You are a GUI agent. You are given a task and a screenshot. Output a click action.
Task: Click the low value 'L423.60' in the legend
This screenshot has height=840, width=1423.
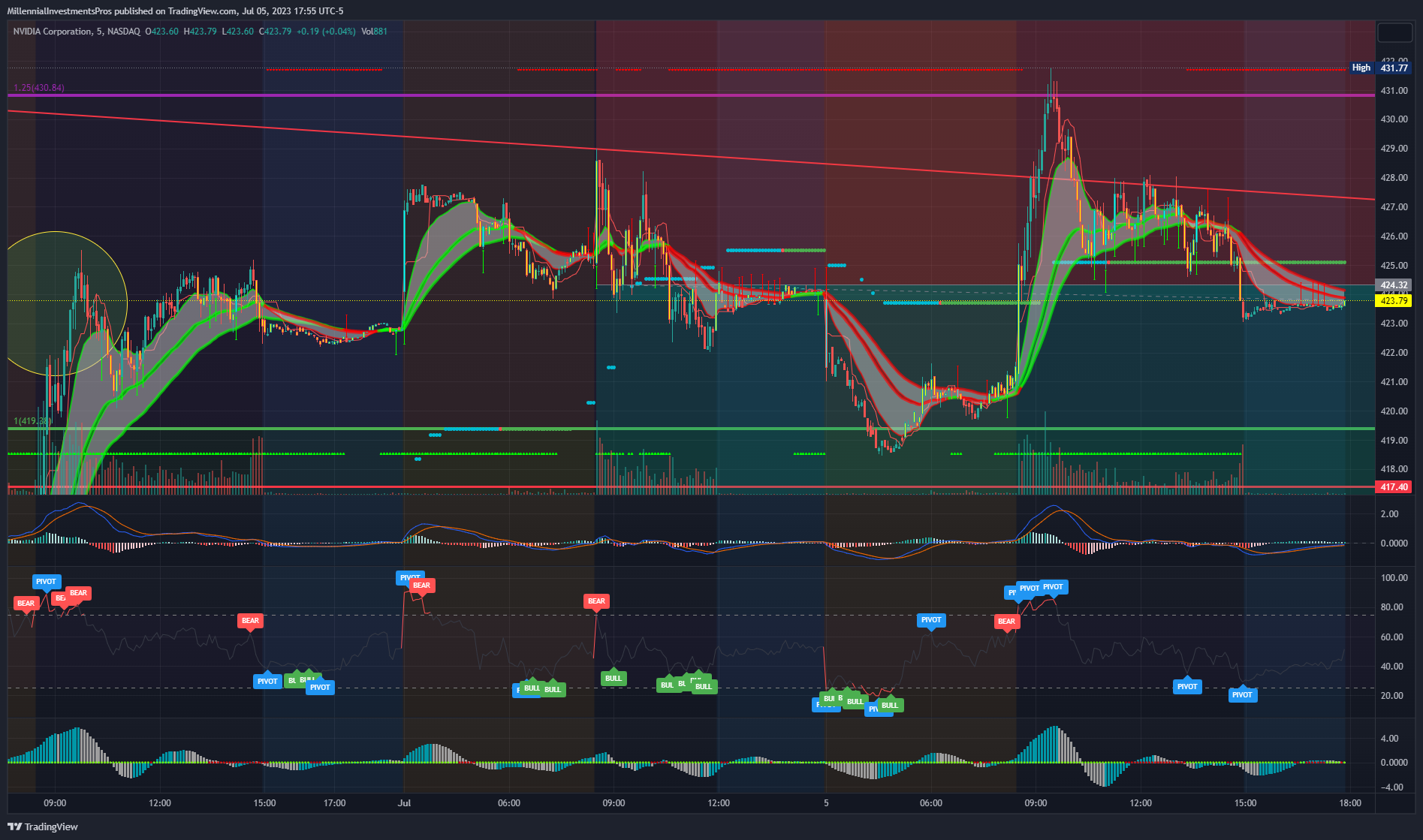tap(237, 32)
